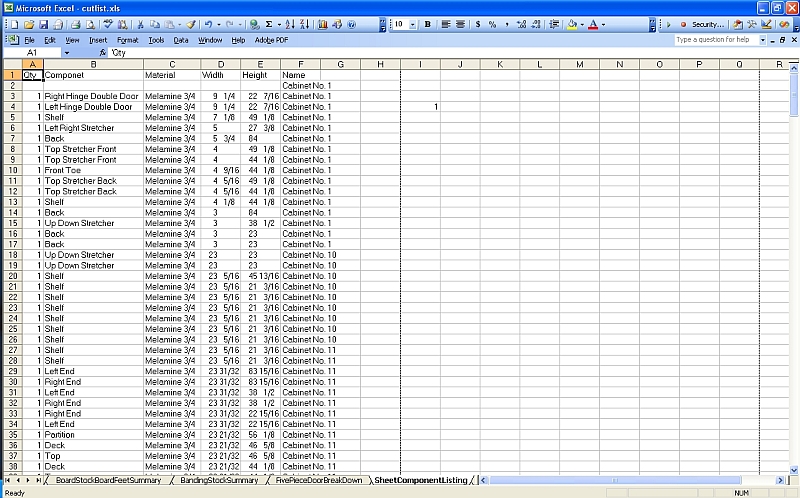
Task: Expand the font size dropdown
Action: (x=412, y=24)
